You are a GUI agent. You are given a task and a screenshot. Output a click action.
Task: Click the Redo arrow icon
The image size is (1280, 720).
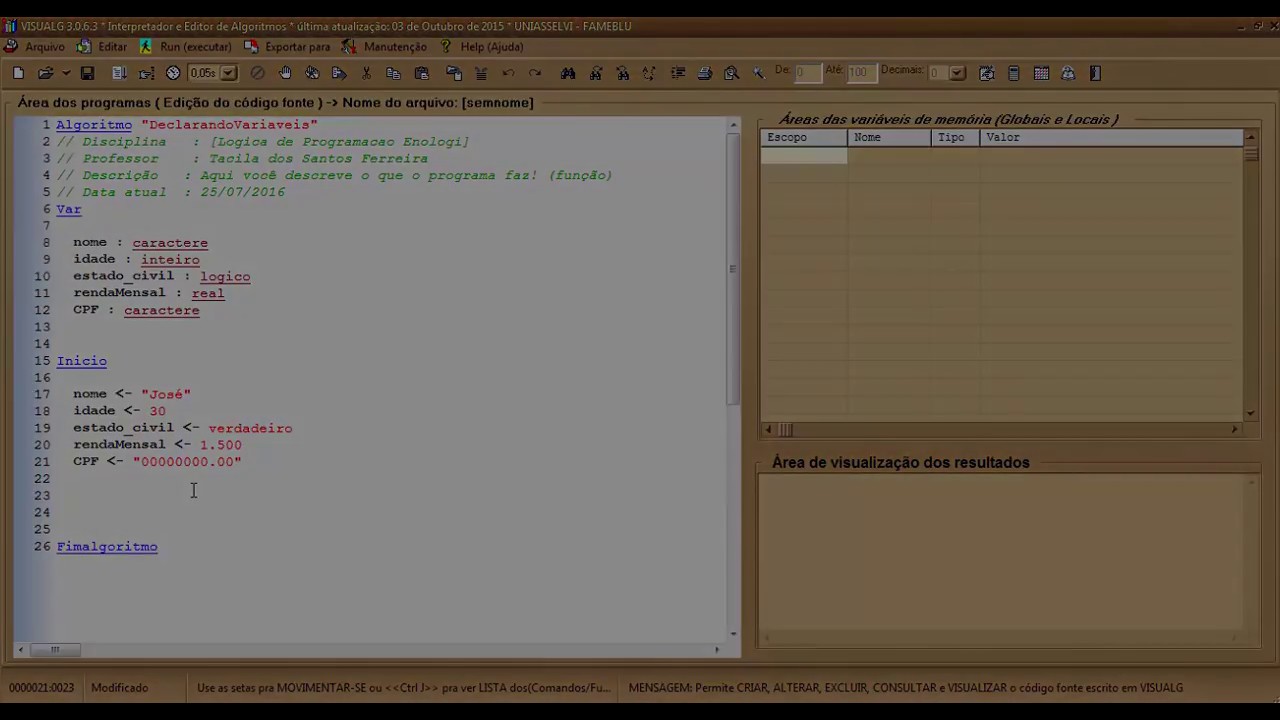click(x=535, y=73)
